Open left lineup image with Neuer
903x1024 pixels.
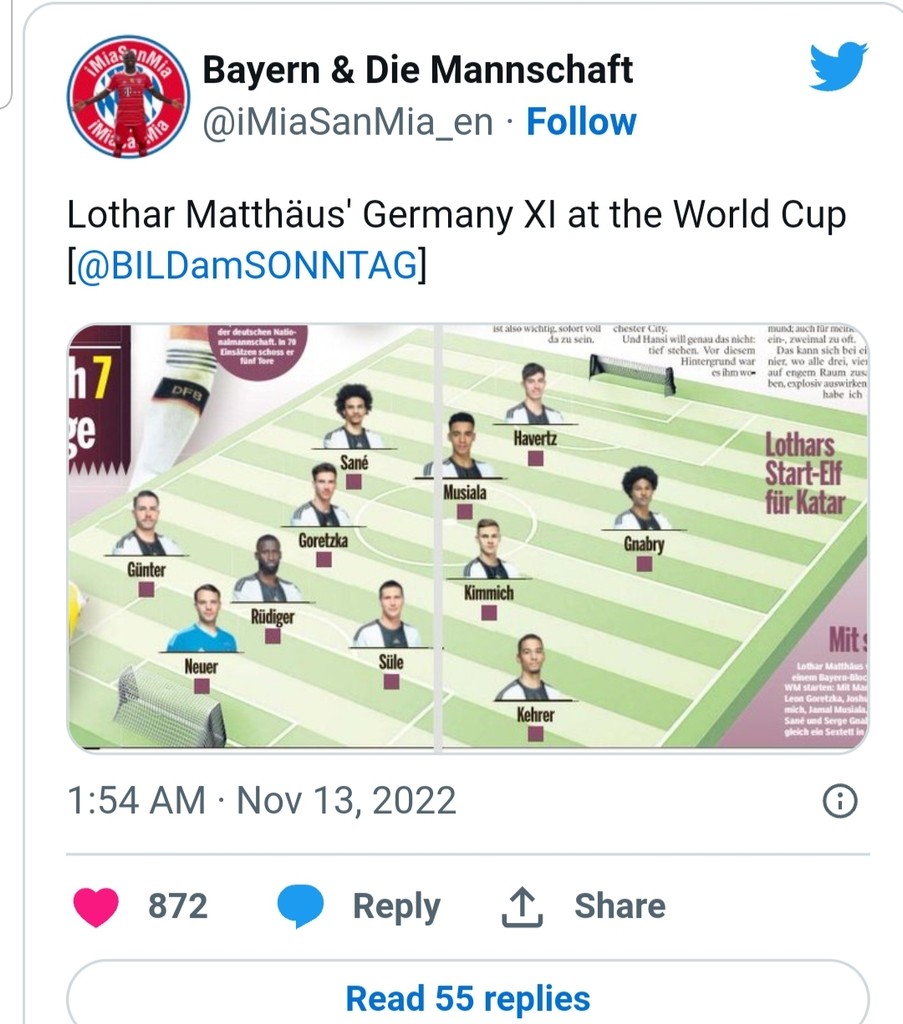[x=251, y=537]
